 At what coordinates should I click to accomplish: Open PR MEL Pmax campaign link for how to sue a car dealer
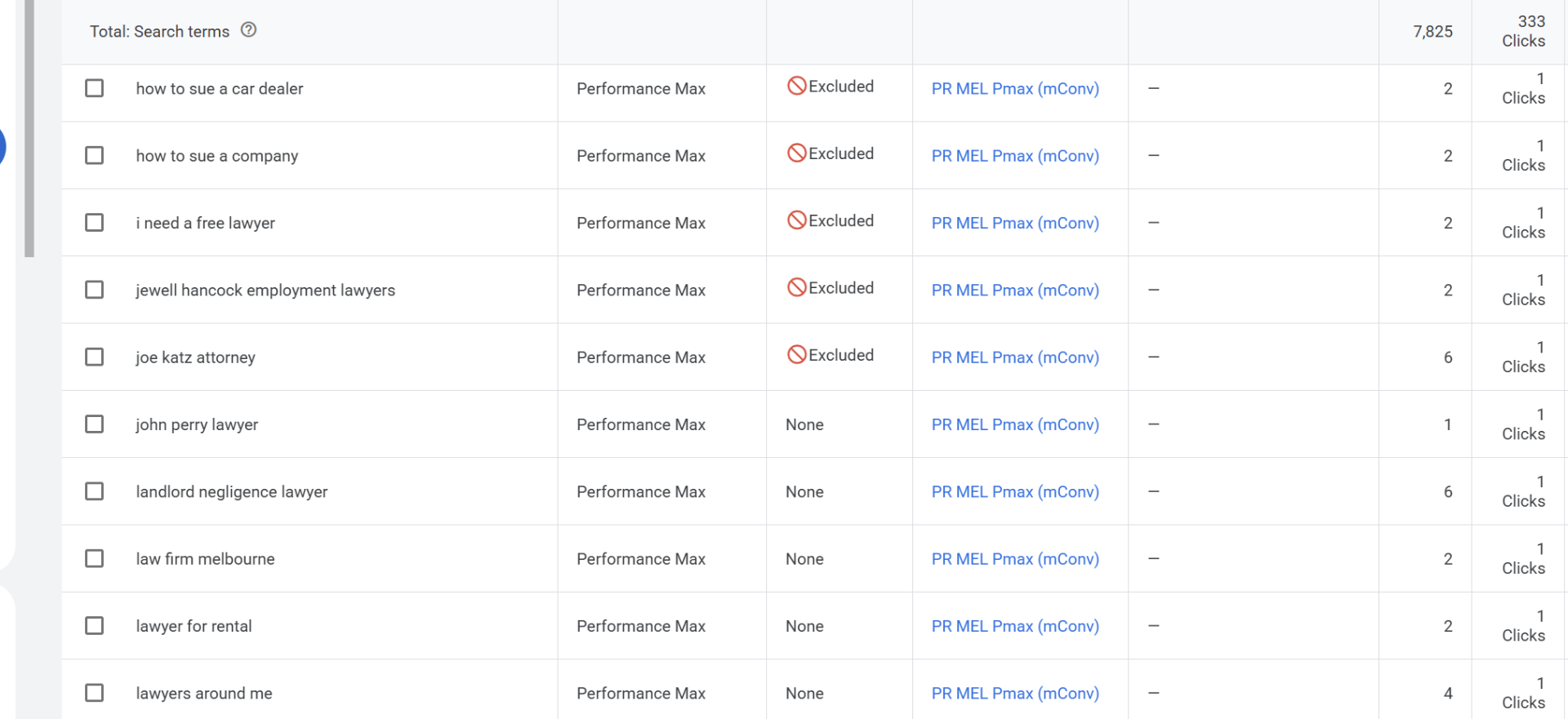pyautogui.click(x=1015, y=88)
